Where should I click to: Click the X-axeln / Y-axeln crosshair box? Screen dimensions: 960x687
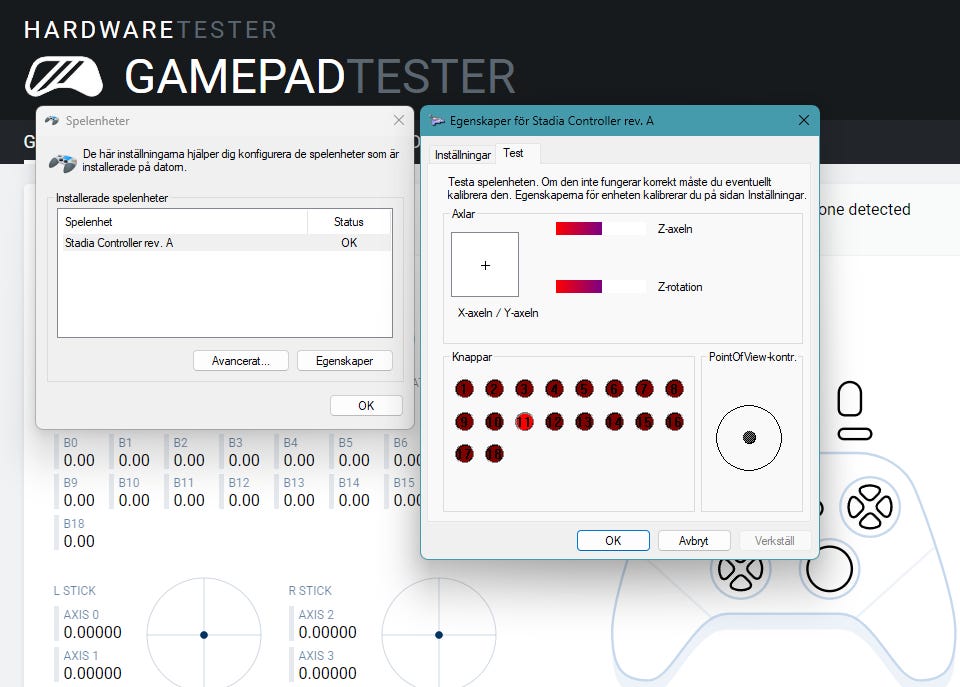pyautogui.click(x=485, y=265)
